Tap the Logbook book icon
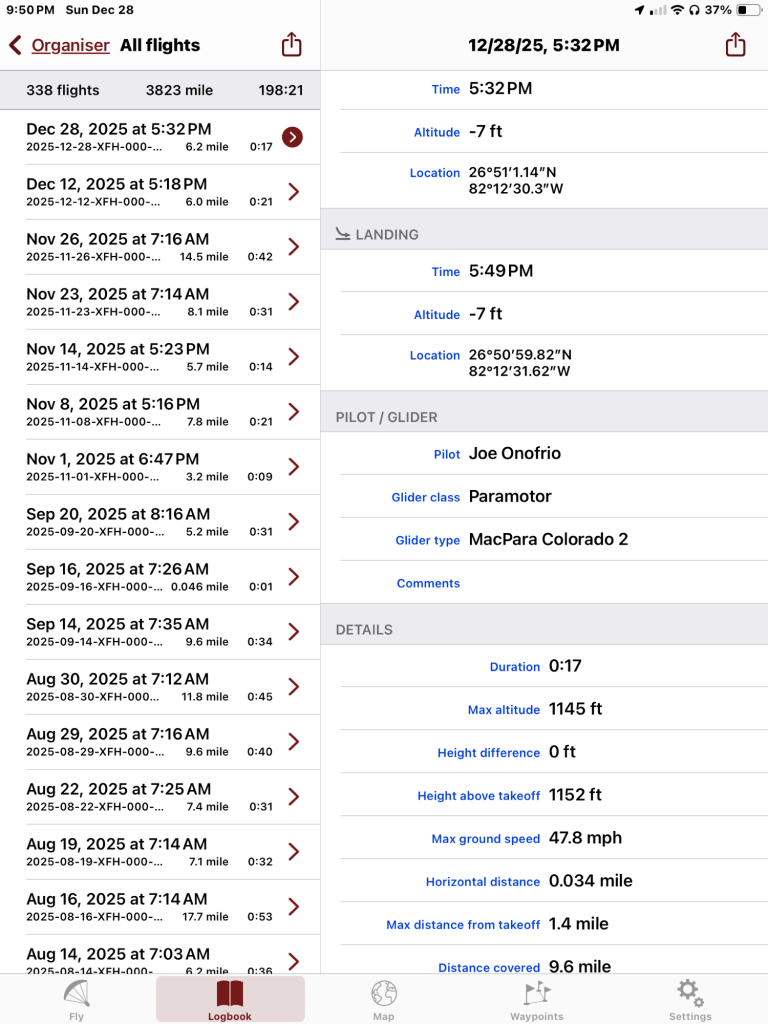The height and width of the screenshot is (1024, 768). coord(230,993)
